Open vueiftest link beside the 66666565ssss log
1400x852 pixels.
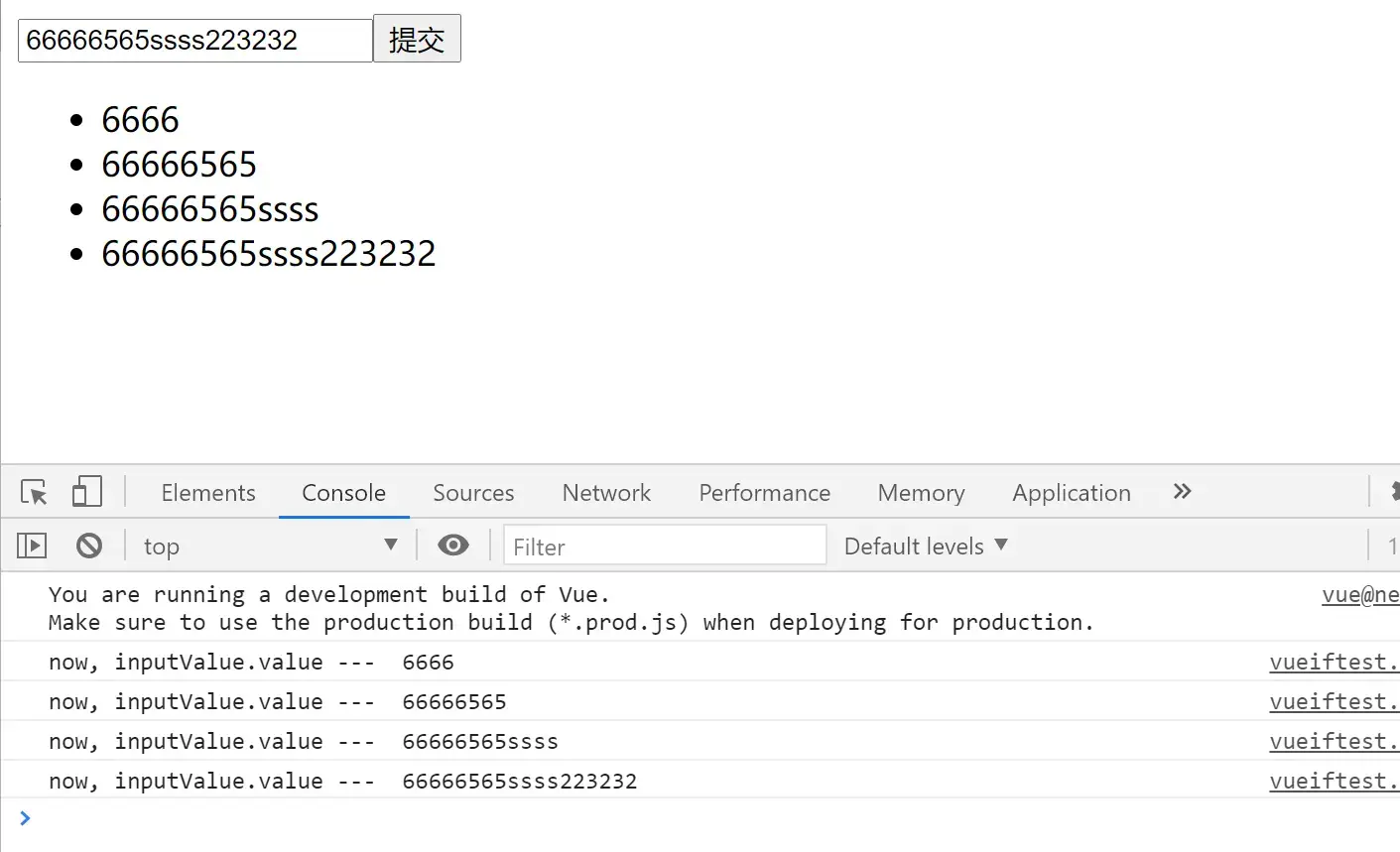(x=1335, y=741)
